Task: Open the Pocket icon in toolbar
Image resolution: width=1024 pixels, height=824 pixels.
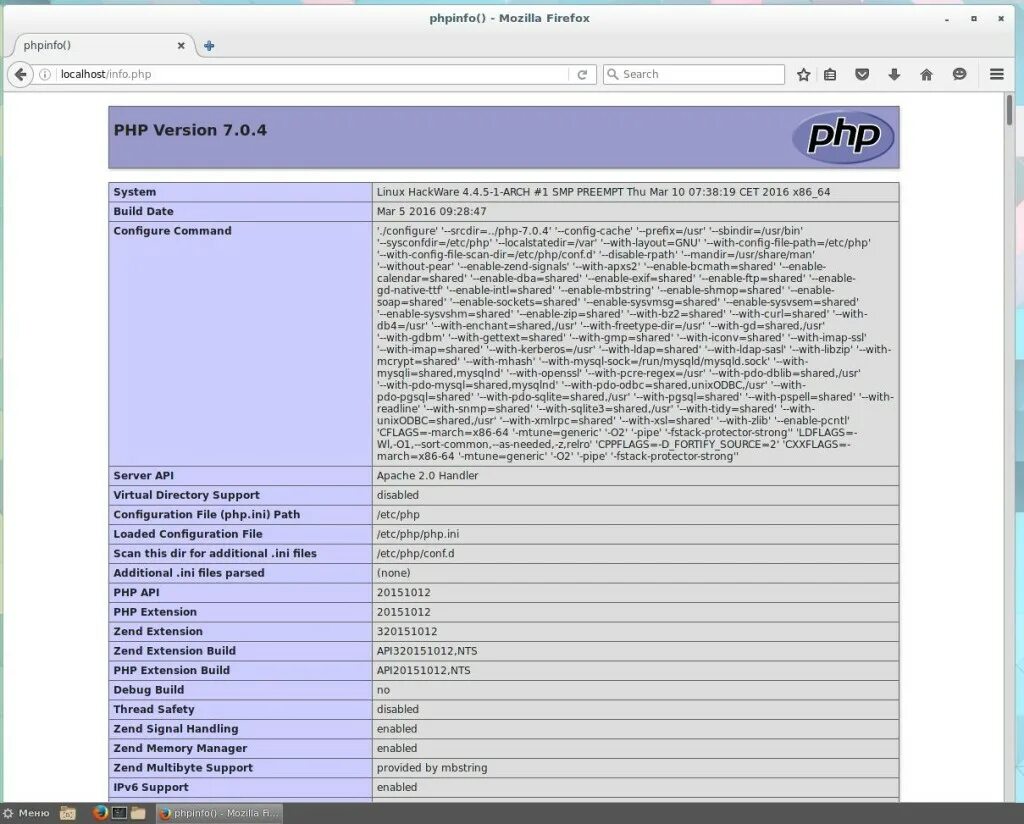Action: [862, 74]
